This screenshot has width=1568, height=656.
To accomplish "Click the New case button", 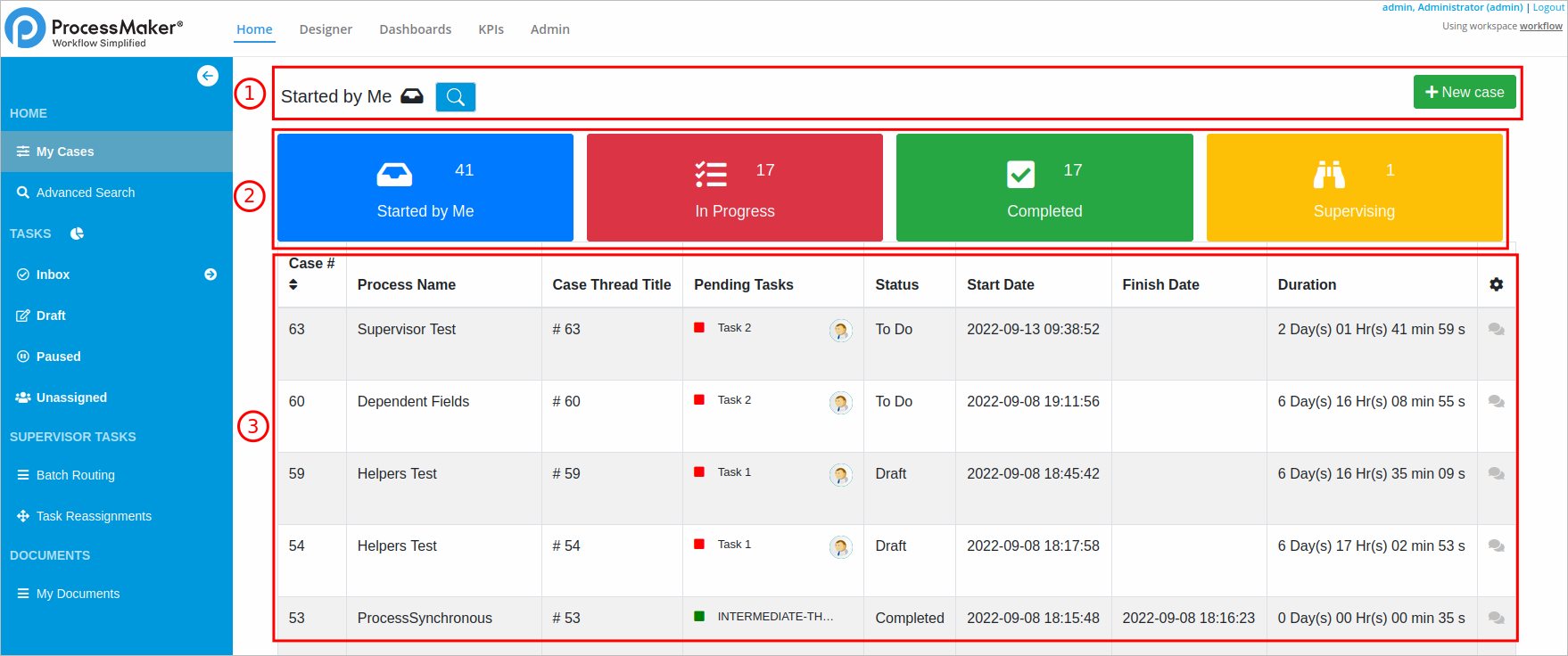I will 1464,92.
